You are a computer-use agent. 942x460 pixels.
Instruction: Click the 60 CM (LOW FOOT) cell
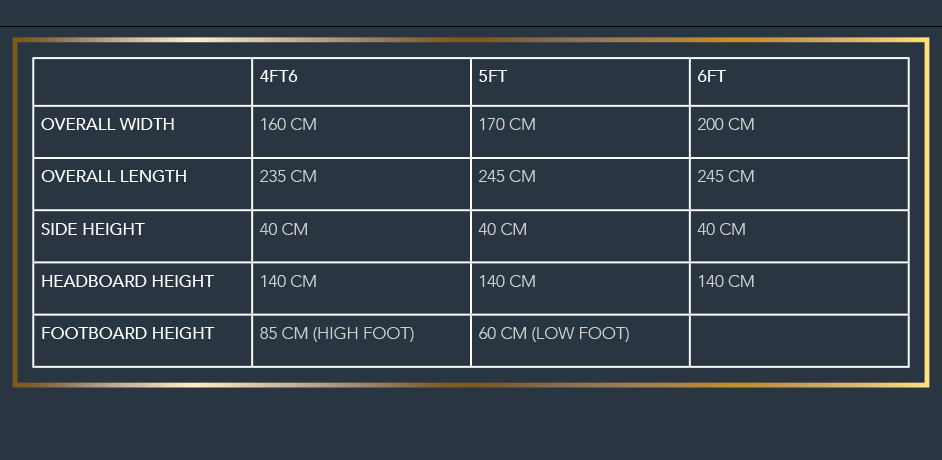[x=554, y=334]
